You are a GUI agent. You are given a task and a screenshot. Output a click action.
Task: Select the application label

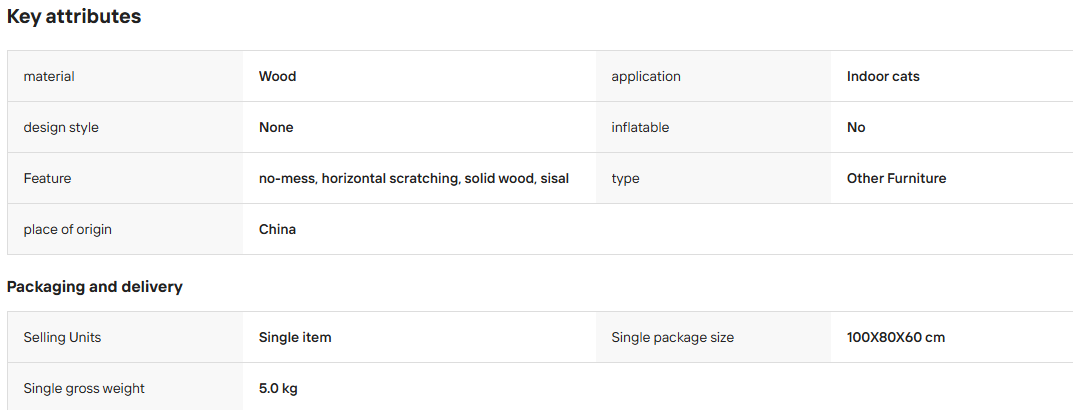[x=645, y=77]
